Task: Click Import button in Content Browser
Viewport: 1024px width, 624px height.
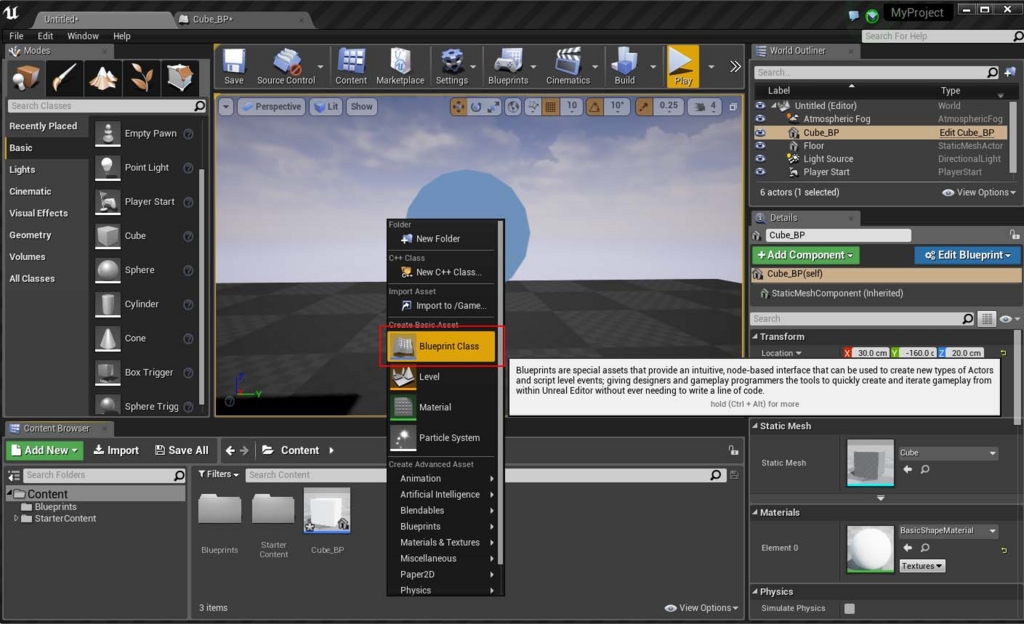Action: (116, 450)
